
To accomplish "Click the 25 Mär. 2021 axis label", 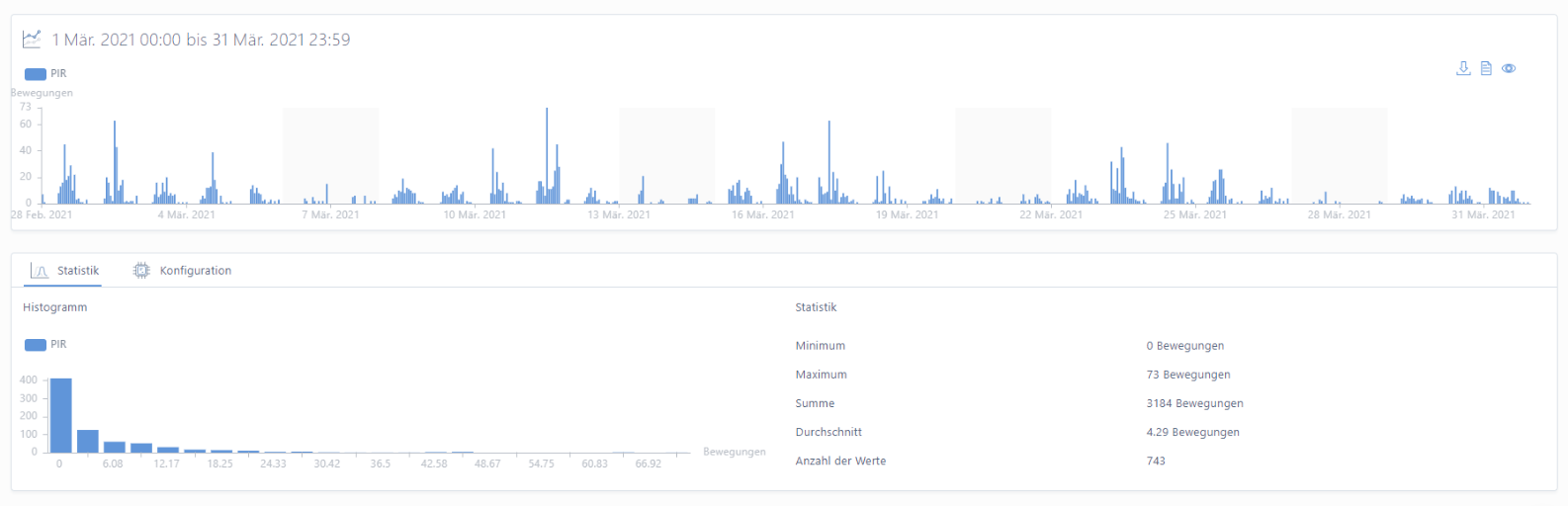I will 1194,214.
